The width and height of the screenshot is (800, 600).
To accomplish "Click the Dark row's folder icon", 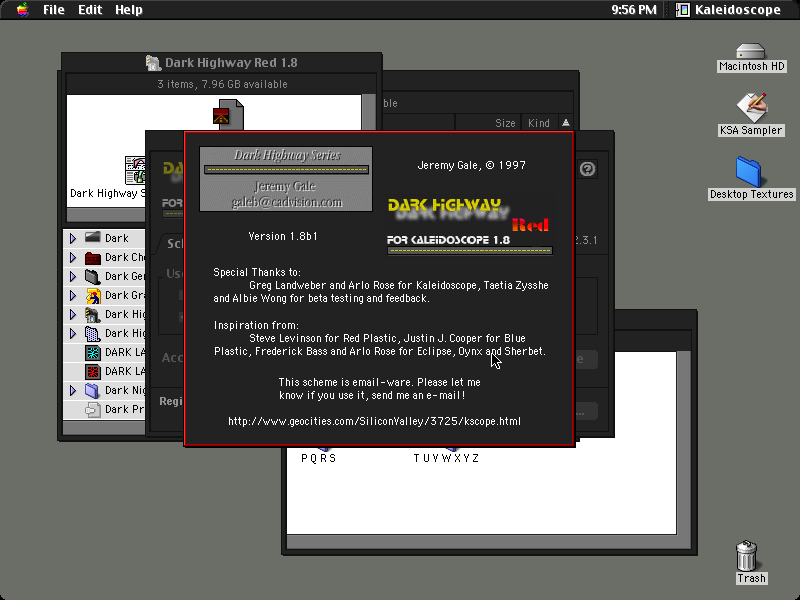I will tap(92, 238).
